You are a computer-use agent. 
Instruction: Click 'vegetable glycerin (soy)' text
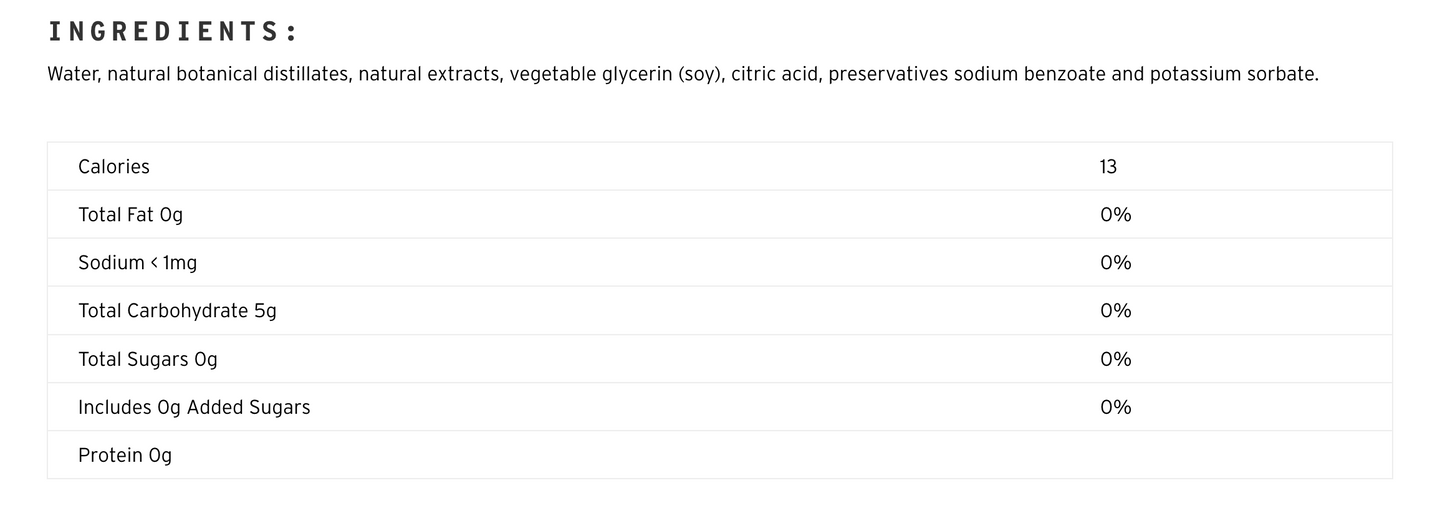click(616, 74)
